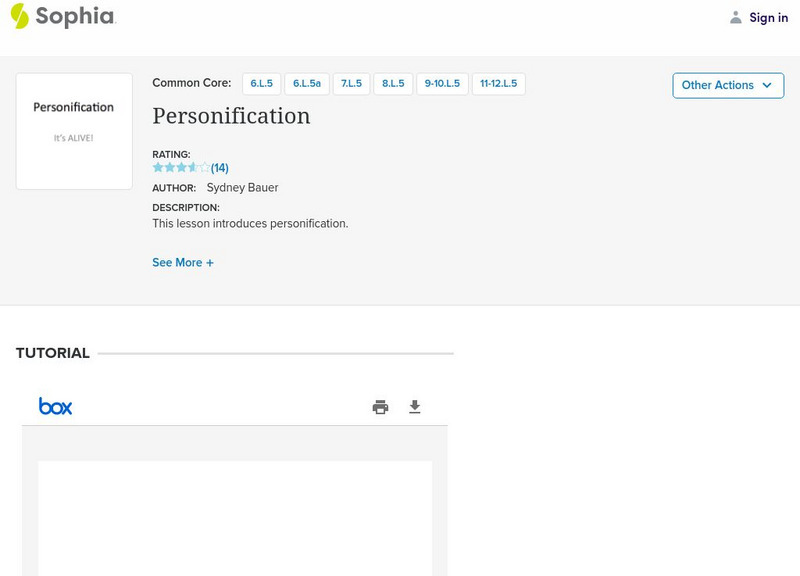Click the Box logo
The height and width of the screenshot is (576, 800).
tap(56, 406)
